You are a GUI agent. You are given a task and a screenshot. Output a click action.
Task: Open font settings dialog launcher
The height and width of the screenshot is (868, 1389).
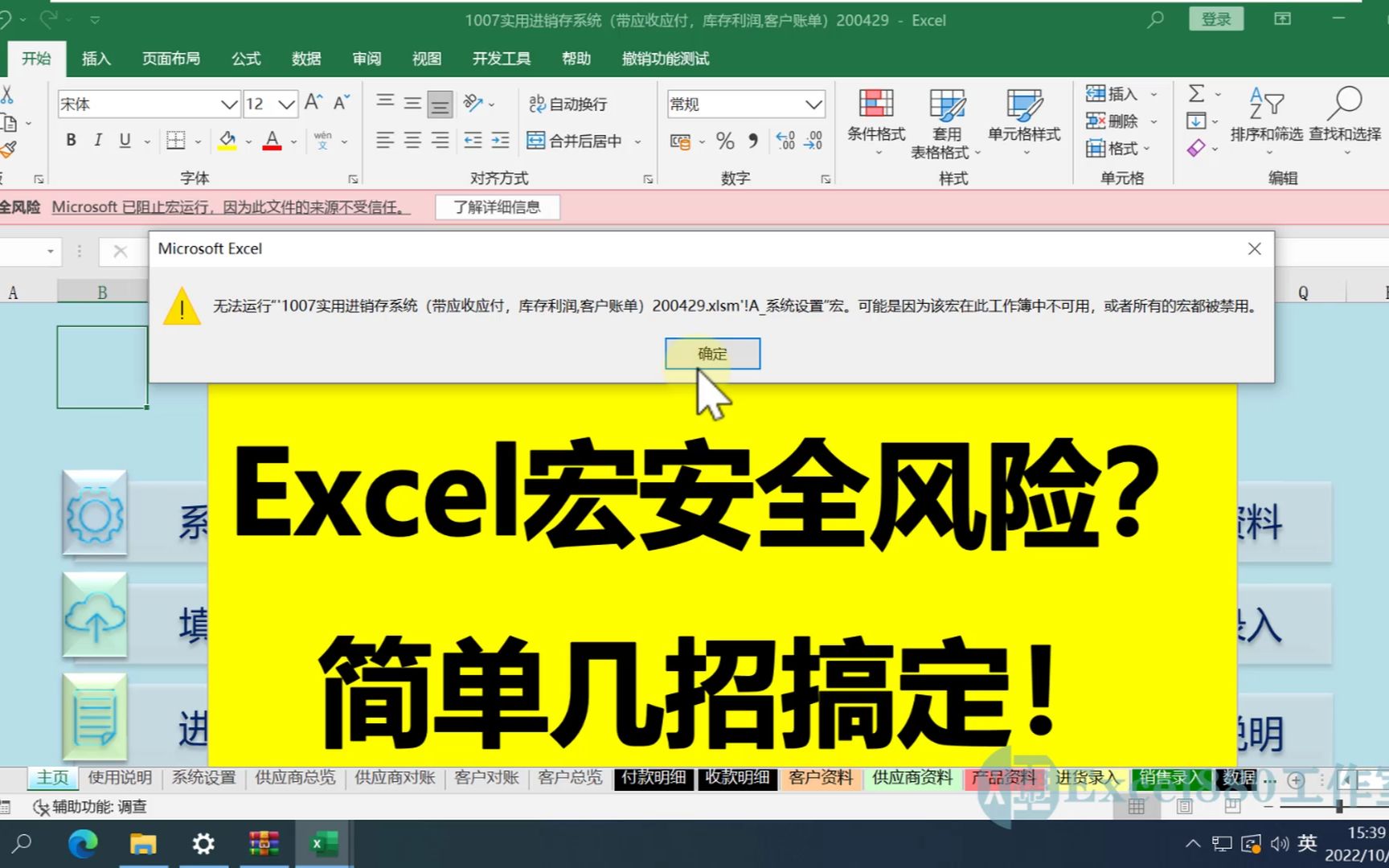353,179
